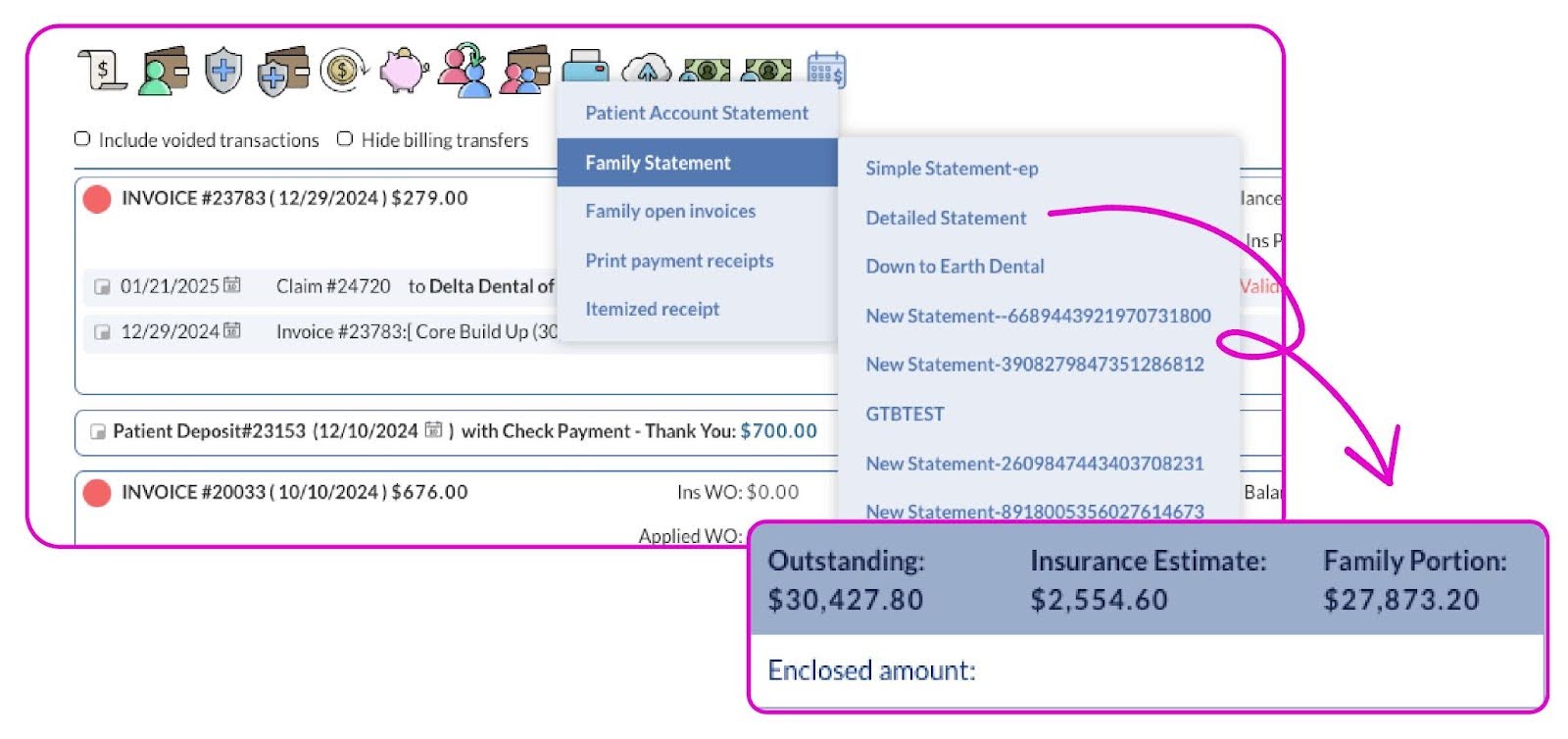Open Family Statement submenu

658,163
